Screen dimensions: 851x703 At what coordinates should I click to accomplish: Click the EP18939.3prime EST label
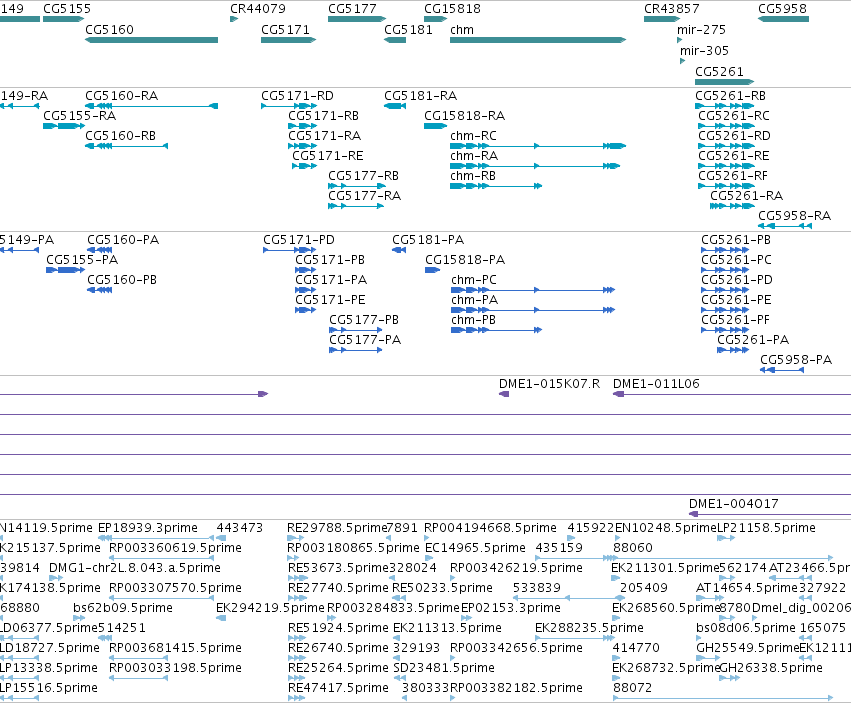(148, 528)
